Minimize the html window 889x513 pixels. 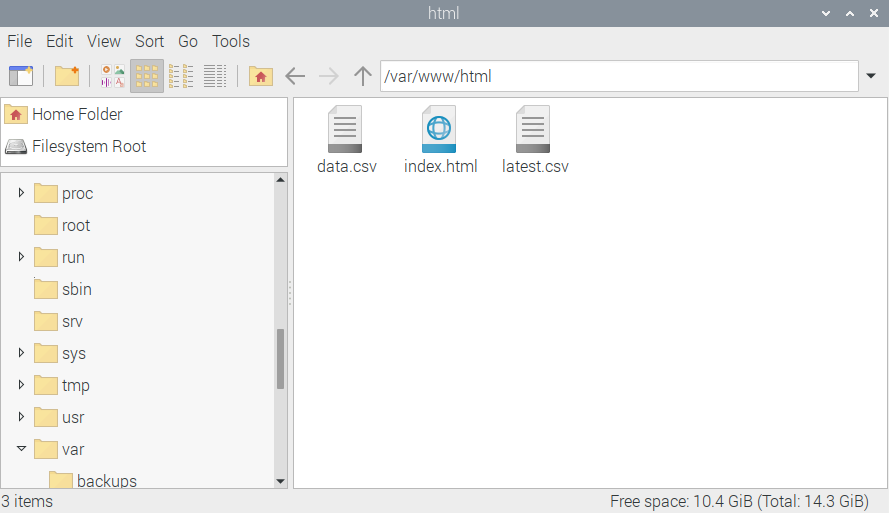click(x=826, y=13)
